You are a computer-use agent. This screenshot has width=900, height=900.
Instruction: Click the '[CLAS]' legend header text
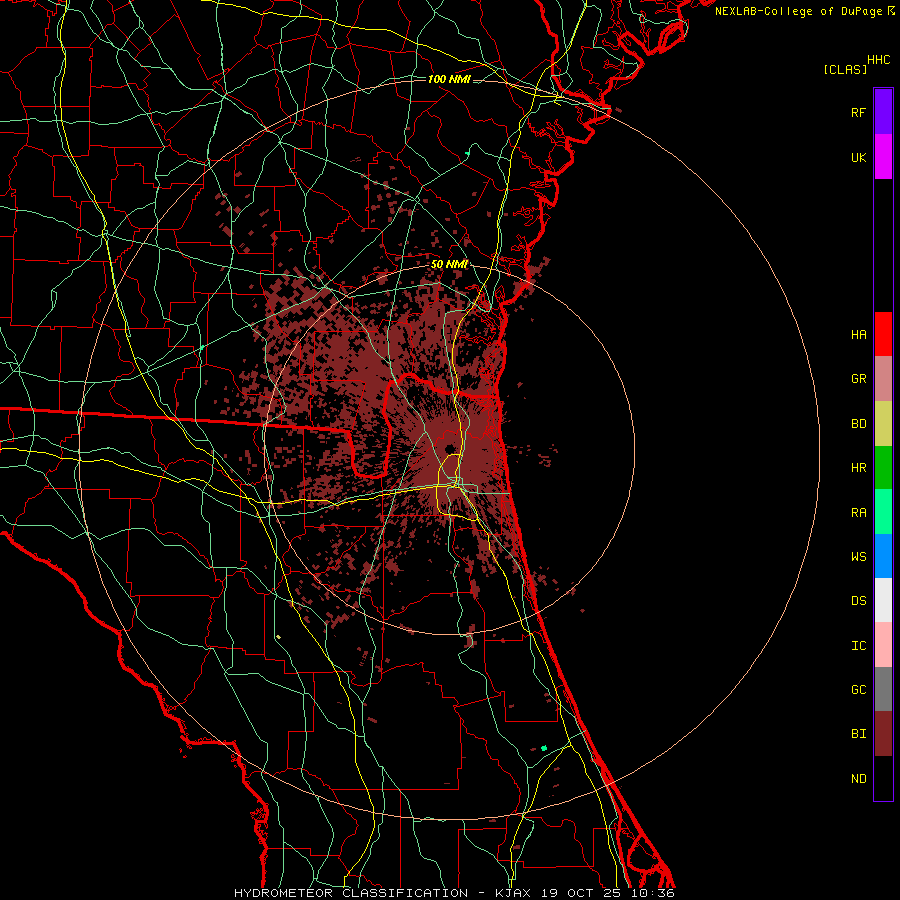pos(845,69)
